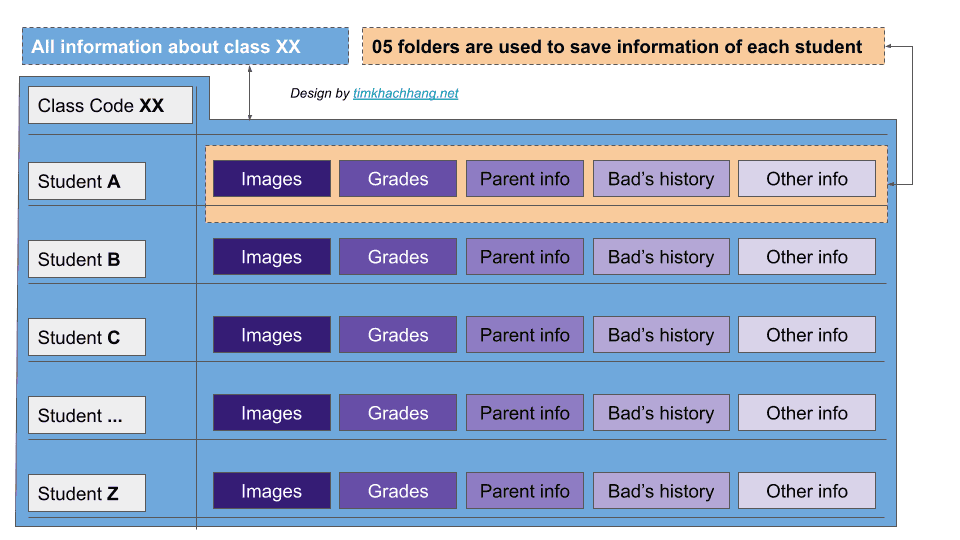Click the "05 folders are used" note box
The width and height of the screenshot is (960, 540).
623,46
